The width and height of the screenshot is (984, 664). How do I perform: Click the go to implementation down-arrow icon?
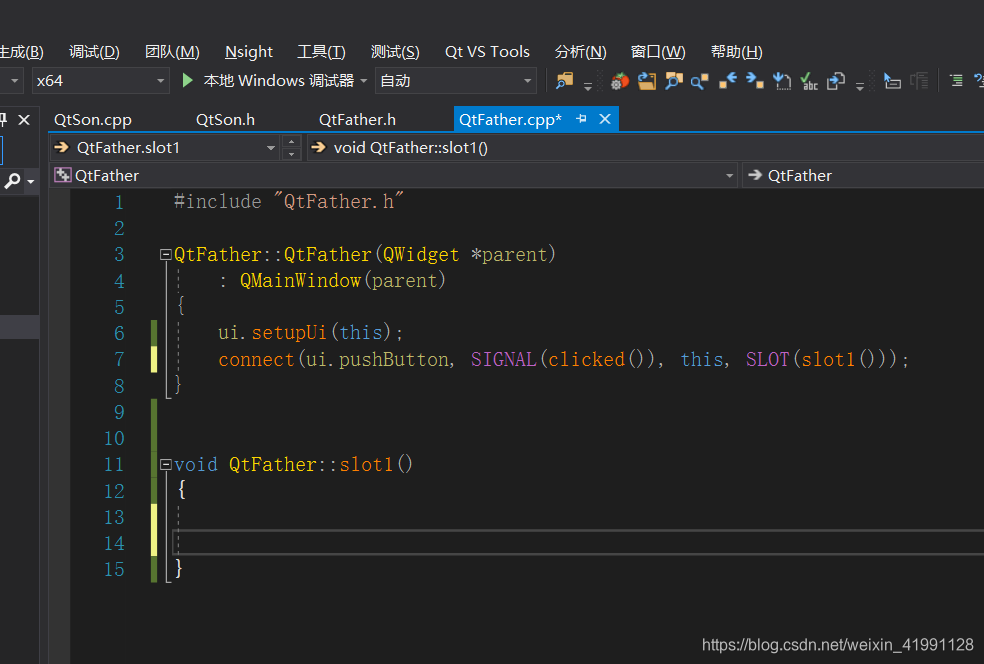pos(782,81)
